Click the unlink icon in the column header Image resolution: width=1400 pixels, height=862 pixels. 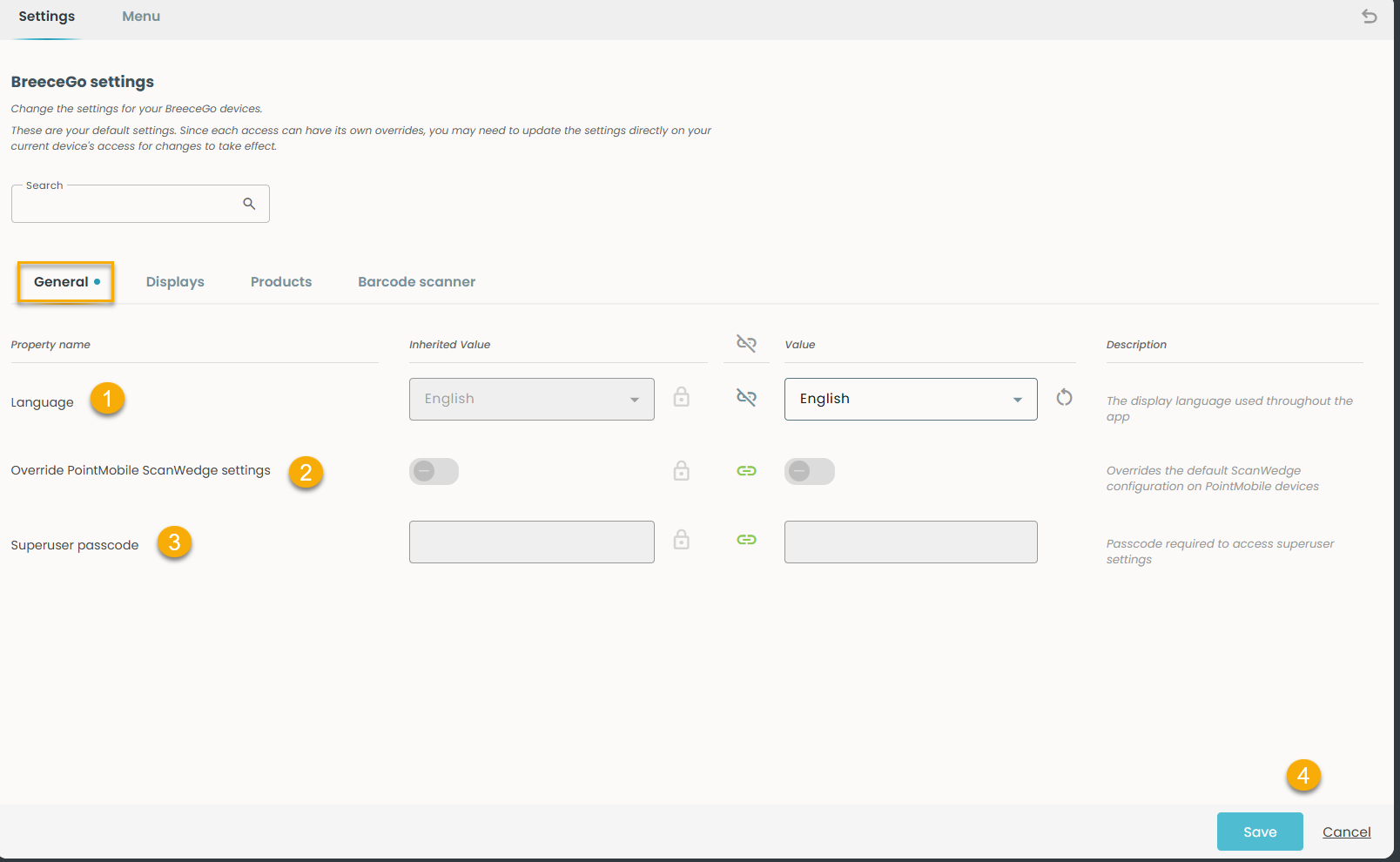746,343
